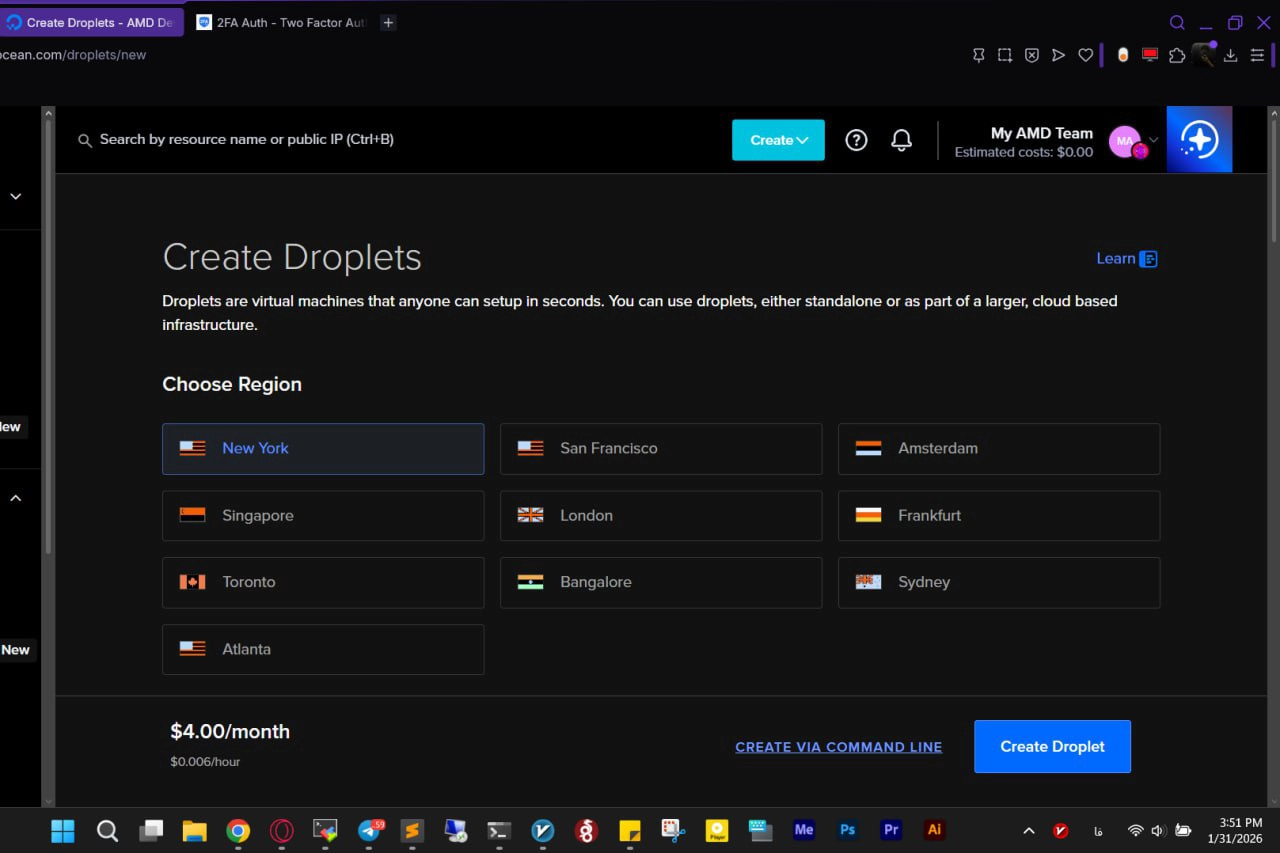Open the notifications bell

click(x=901, y=140)
